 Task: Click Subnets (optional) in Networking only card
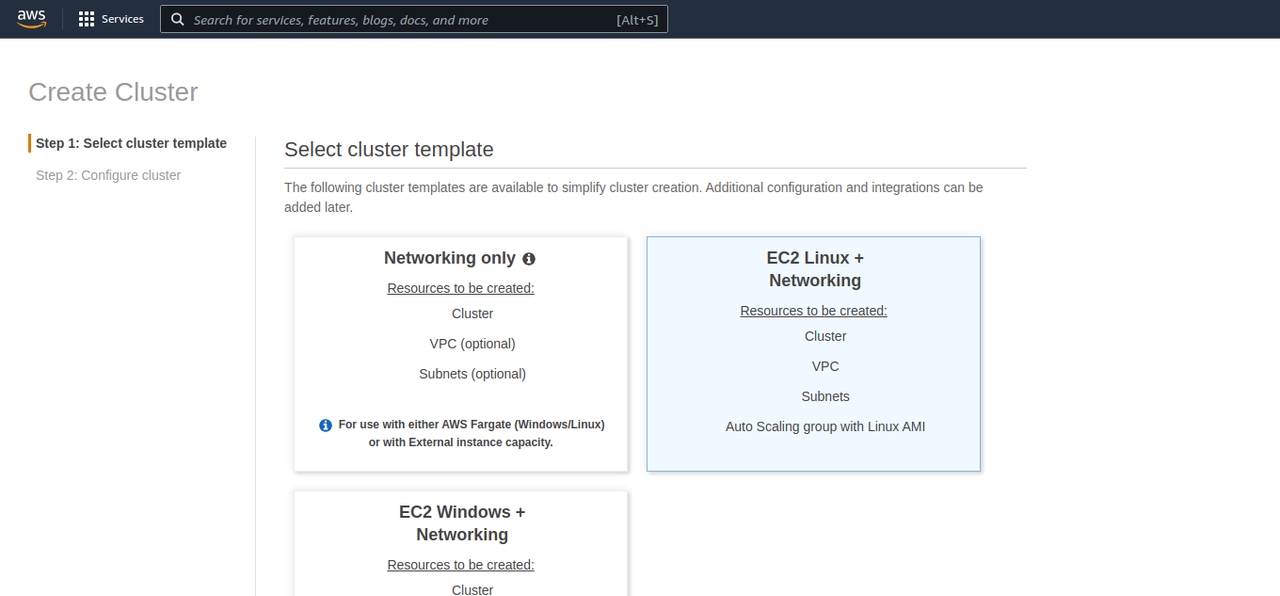[472, 374]
